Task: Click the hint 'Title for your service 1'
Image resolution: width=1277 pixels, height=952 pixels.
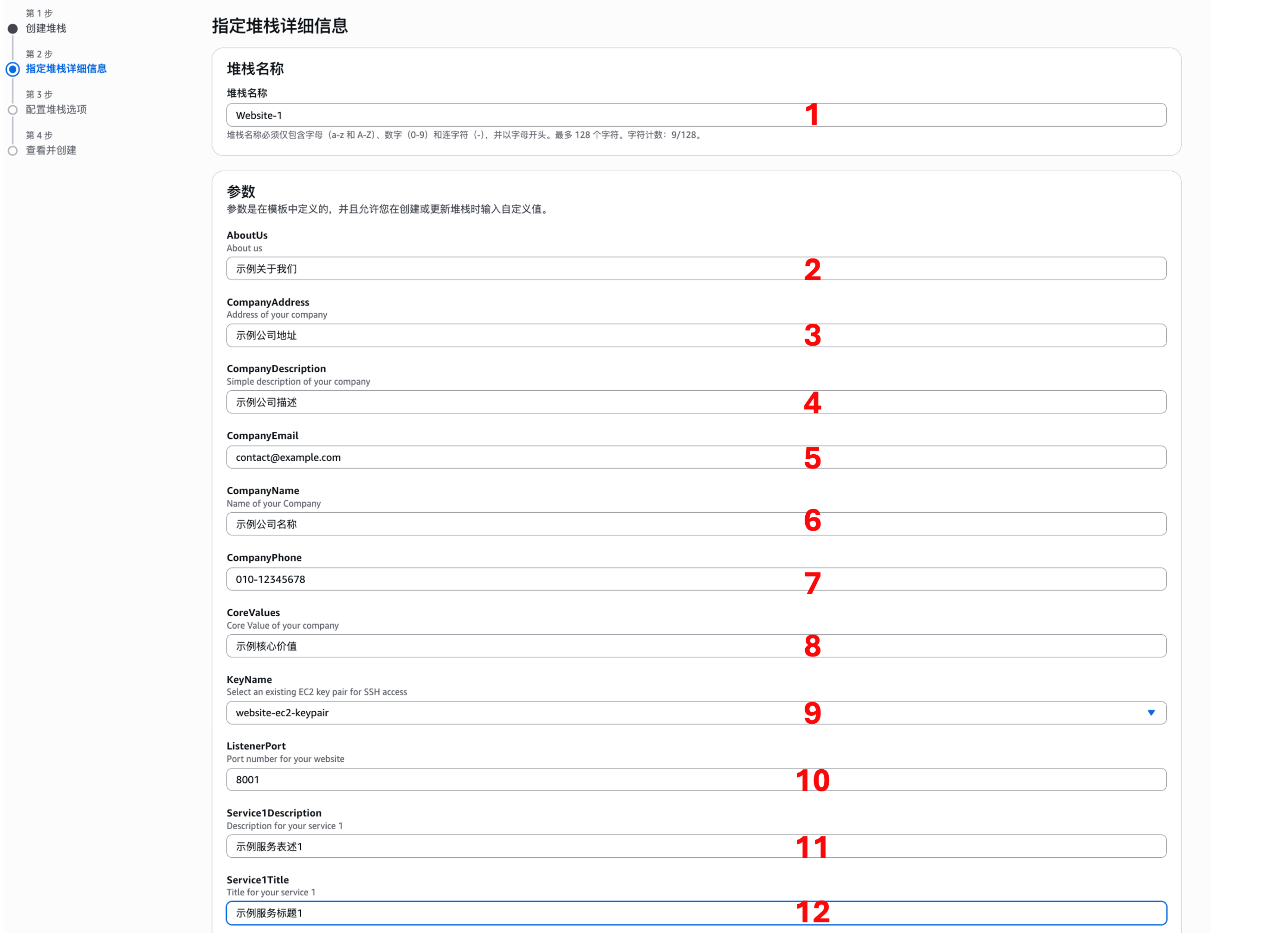Action: pos(271,892)
